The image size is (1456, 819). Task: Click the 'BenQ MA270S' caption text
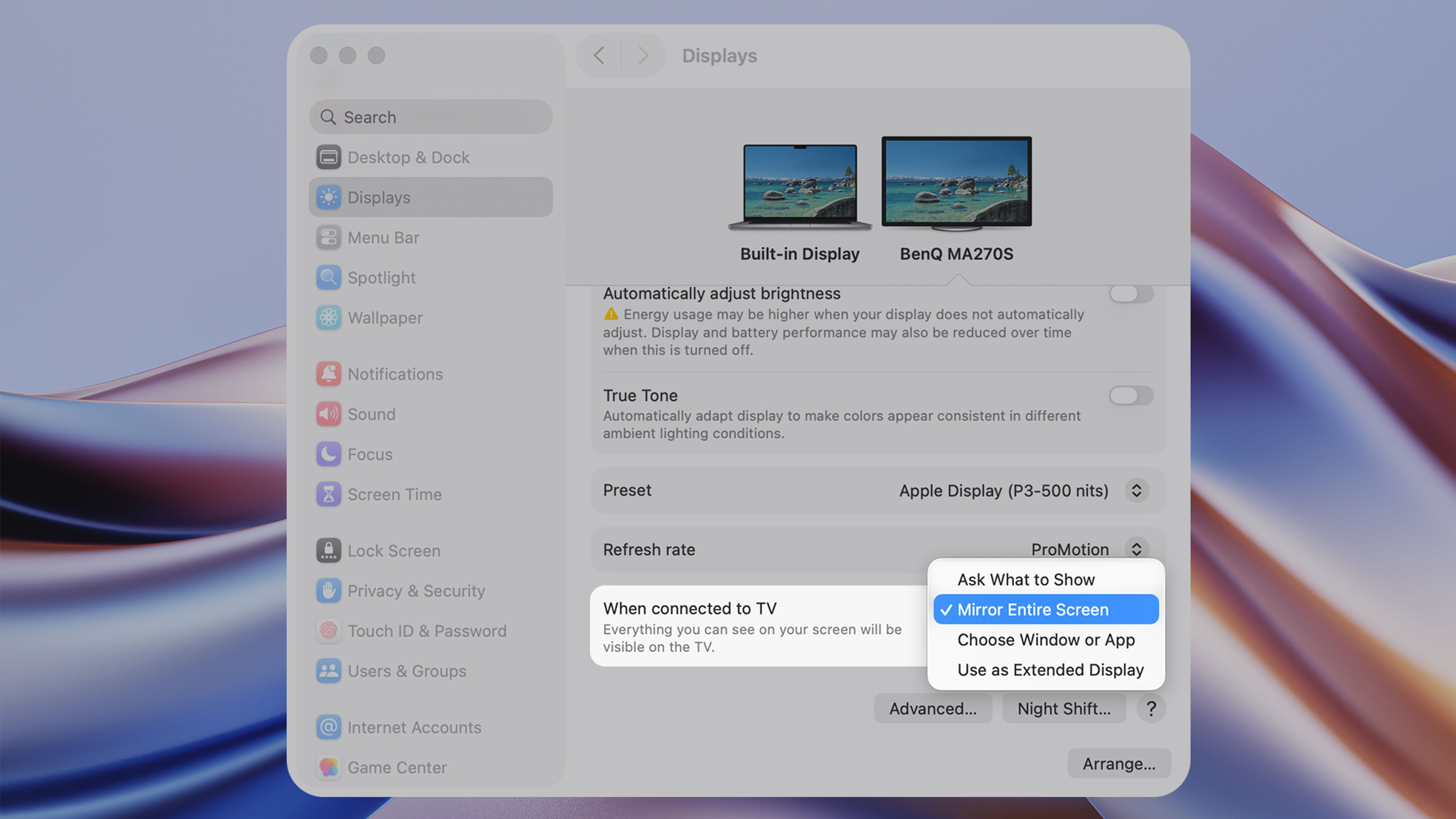pyautogui.click(x=956, y=254)
